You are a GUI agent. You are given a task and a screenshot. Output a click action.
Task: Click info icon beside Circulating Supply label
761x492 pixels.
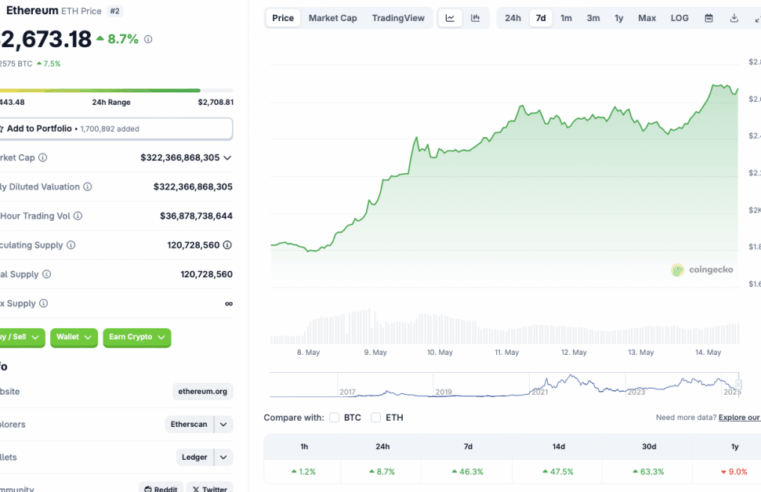point(71,245)
